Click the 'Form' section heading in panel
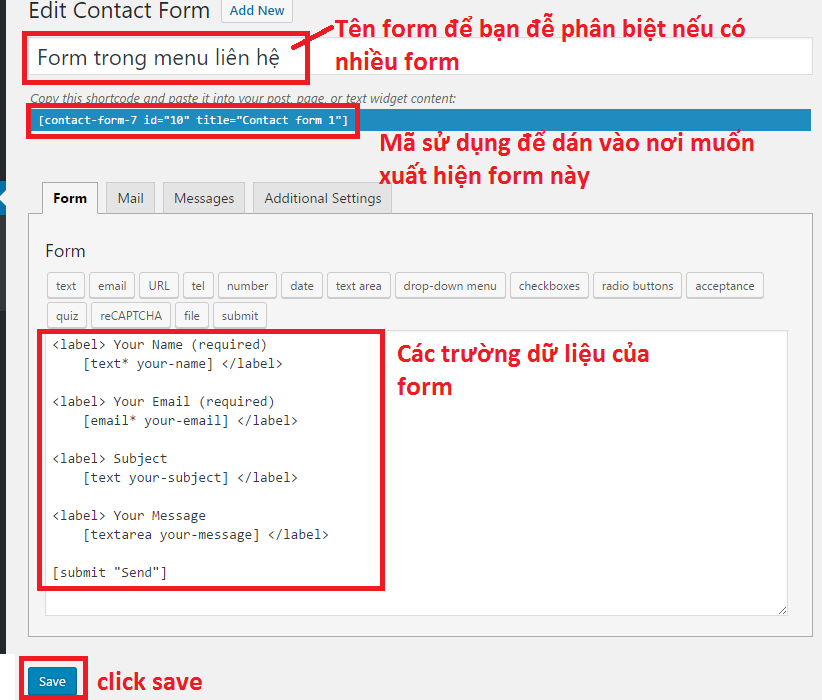 point(65,251)
